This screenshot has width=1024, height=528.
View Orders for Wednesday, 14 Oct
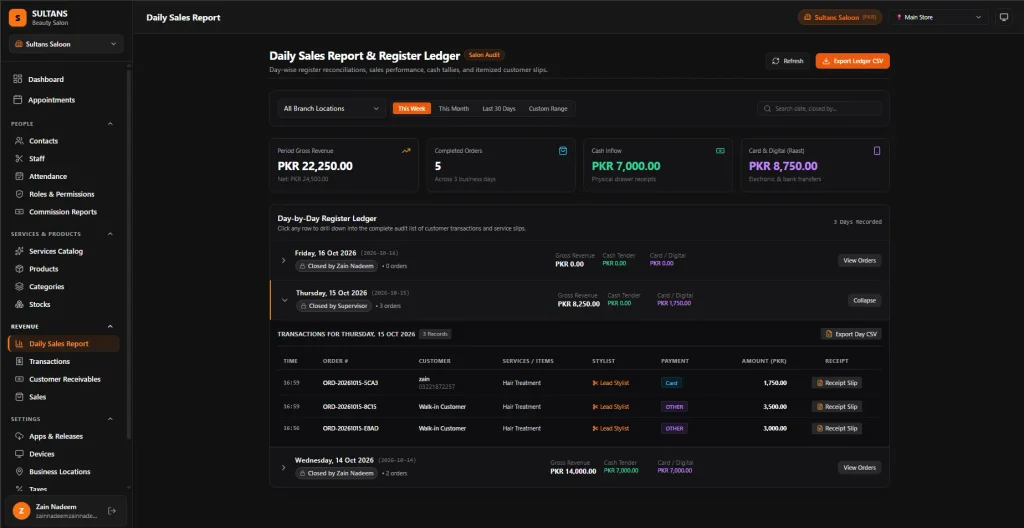click(x=859, y=467)
